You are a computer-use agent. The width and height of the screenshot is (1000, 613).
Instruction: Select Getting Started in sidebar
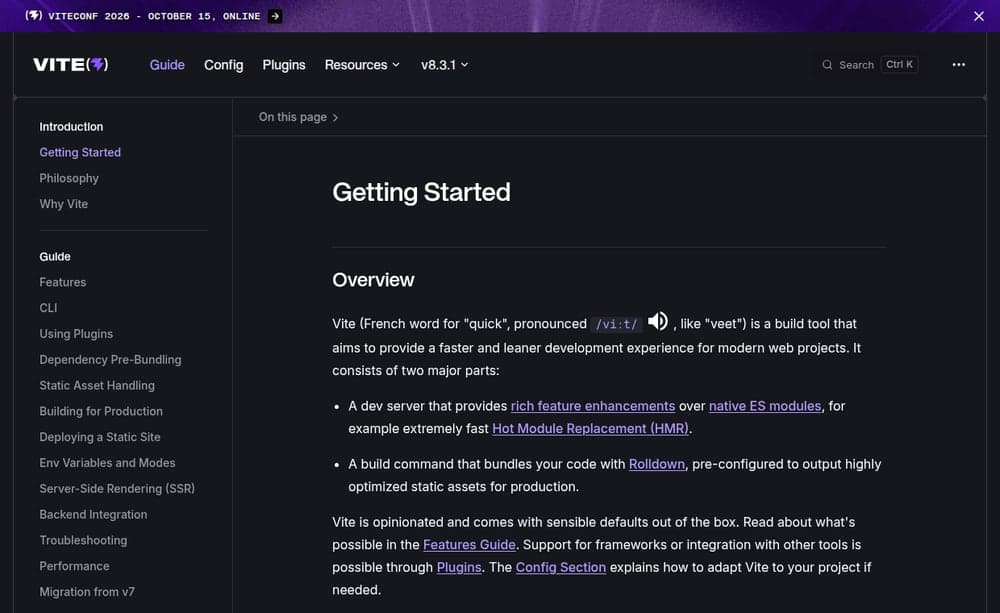click(x=80, y=152)
